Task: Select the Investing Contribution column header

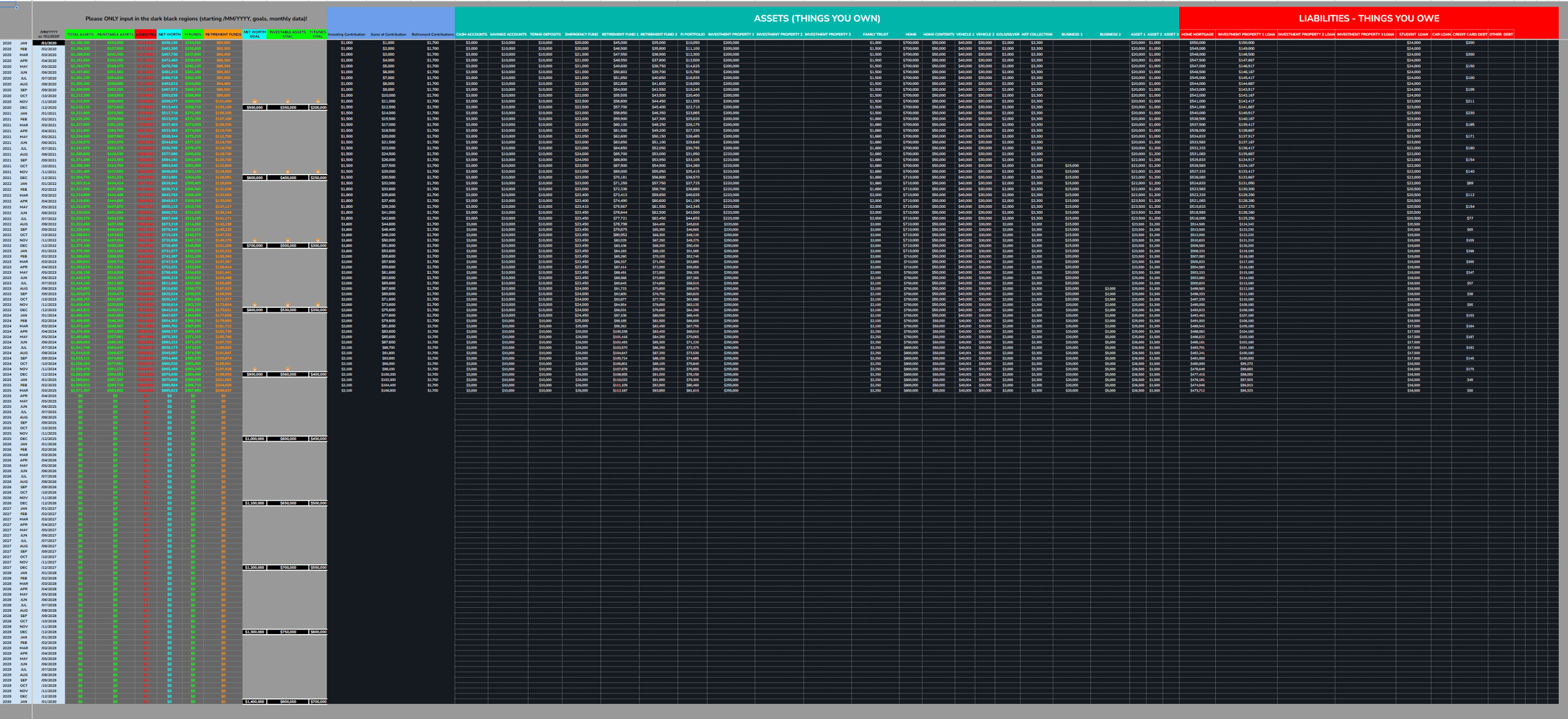Action: [x=346, y=35]
